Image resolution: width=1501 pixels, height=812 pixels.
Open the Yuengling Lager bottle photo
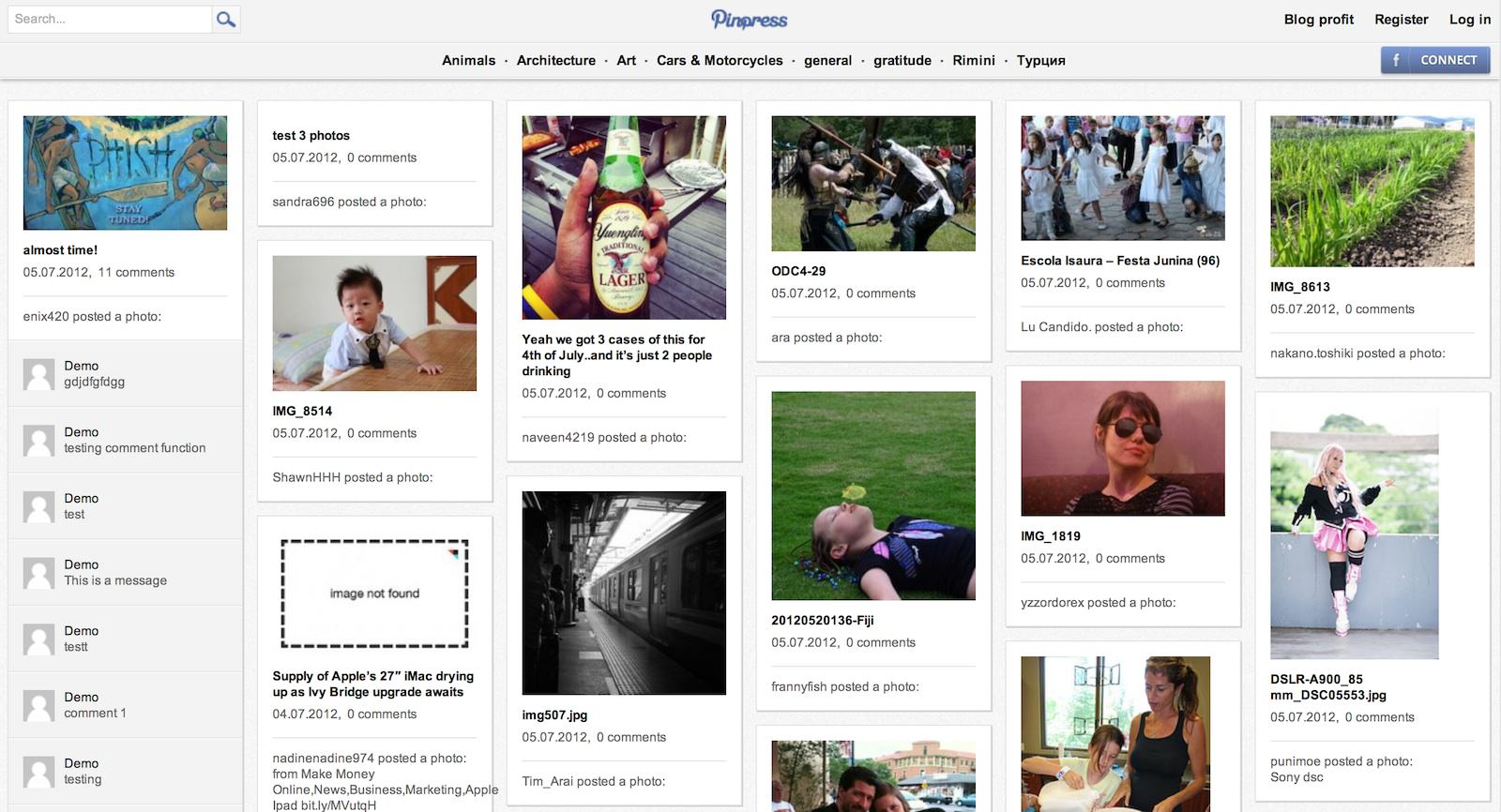coord(624,218)
